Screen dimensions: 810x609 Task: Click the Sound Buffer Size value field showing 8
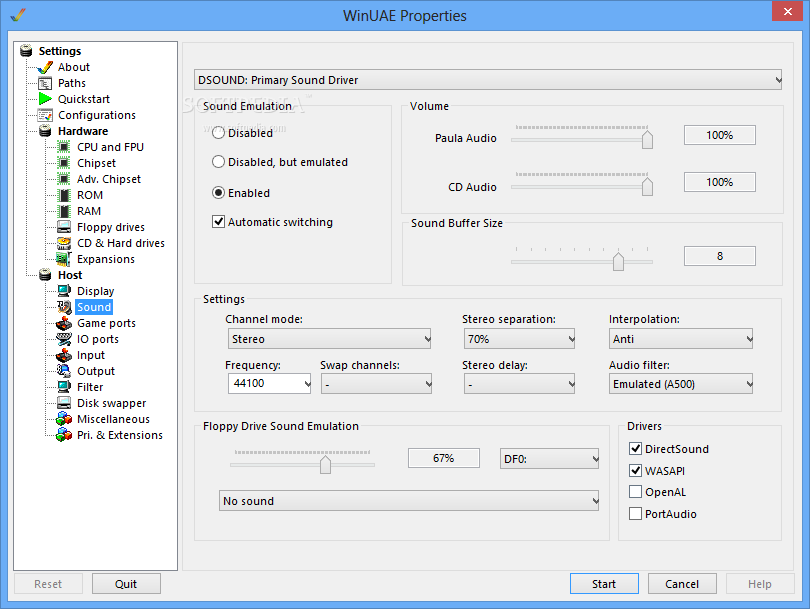(720, 256)
